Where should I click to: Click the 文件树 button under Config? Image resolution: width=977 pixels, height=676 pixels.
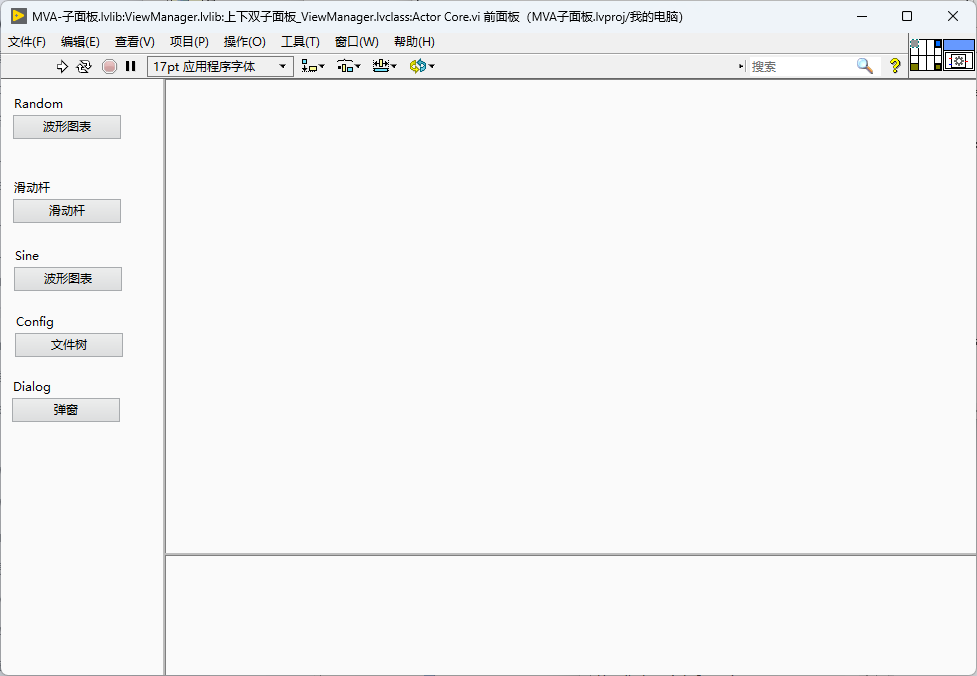point(69,345)
